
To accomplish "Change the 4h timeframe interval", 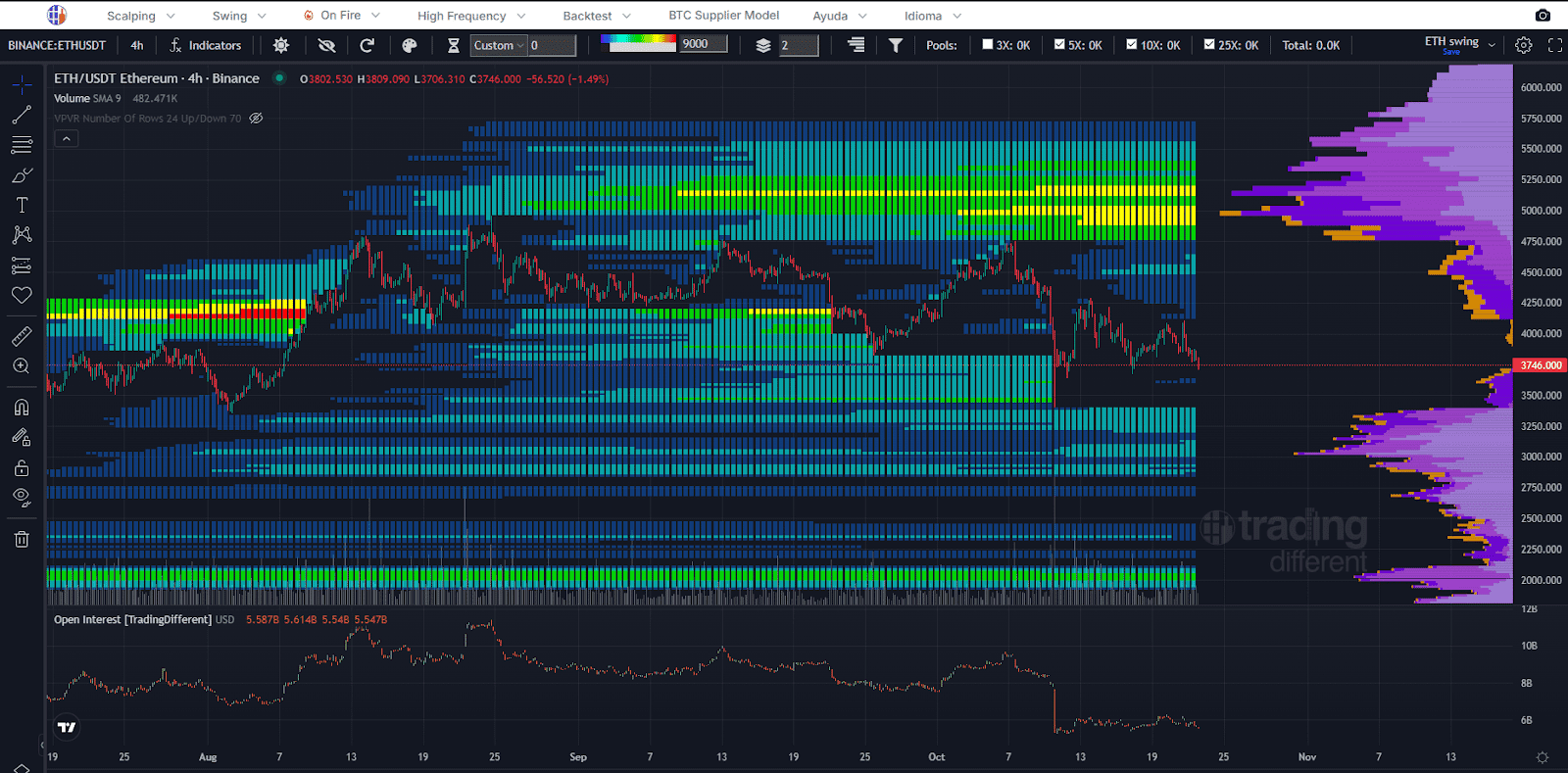I will 137,45.
